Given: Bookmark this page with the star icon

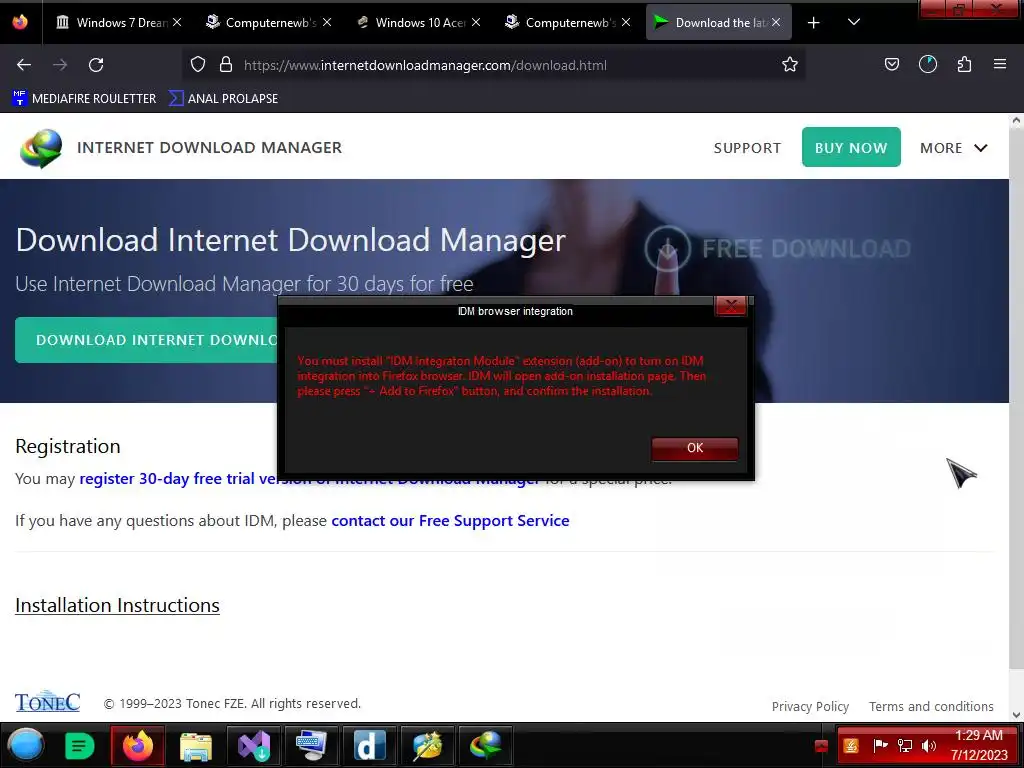Looking at the screenshot, I should tap(790, 65).
